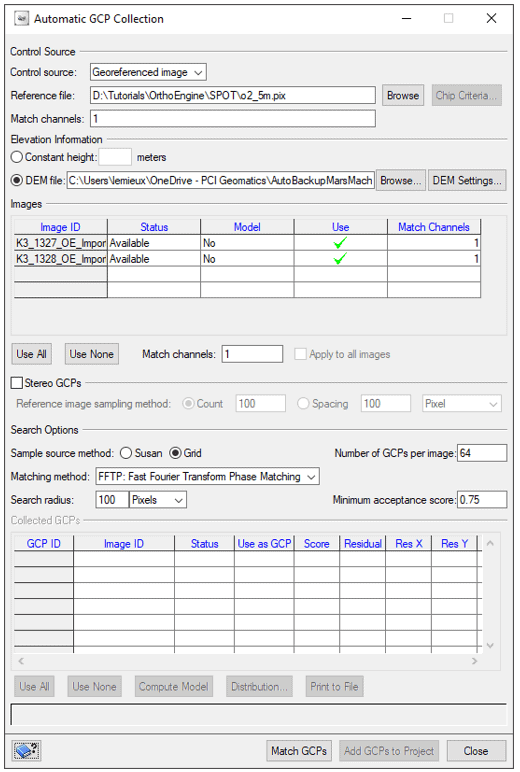Open DEM Settings...
Screen dimensions: 520x772
click(467, 181)
